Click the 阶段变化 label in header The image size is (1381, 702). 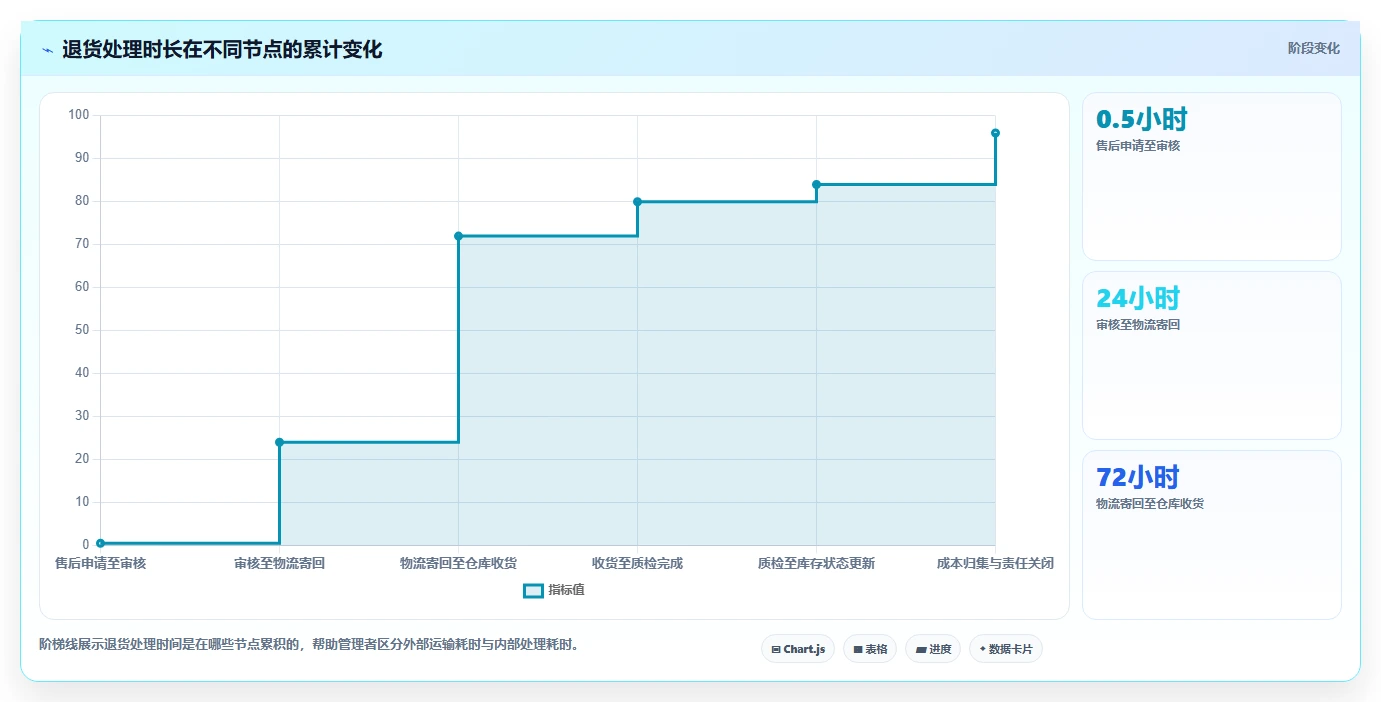point(1313,48)
